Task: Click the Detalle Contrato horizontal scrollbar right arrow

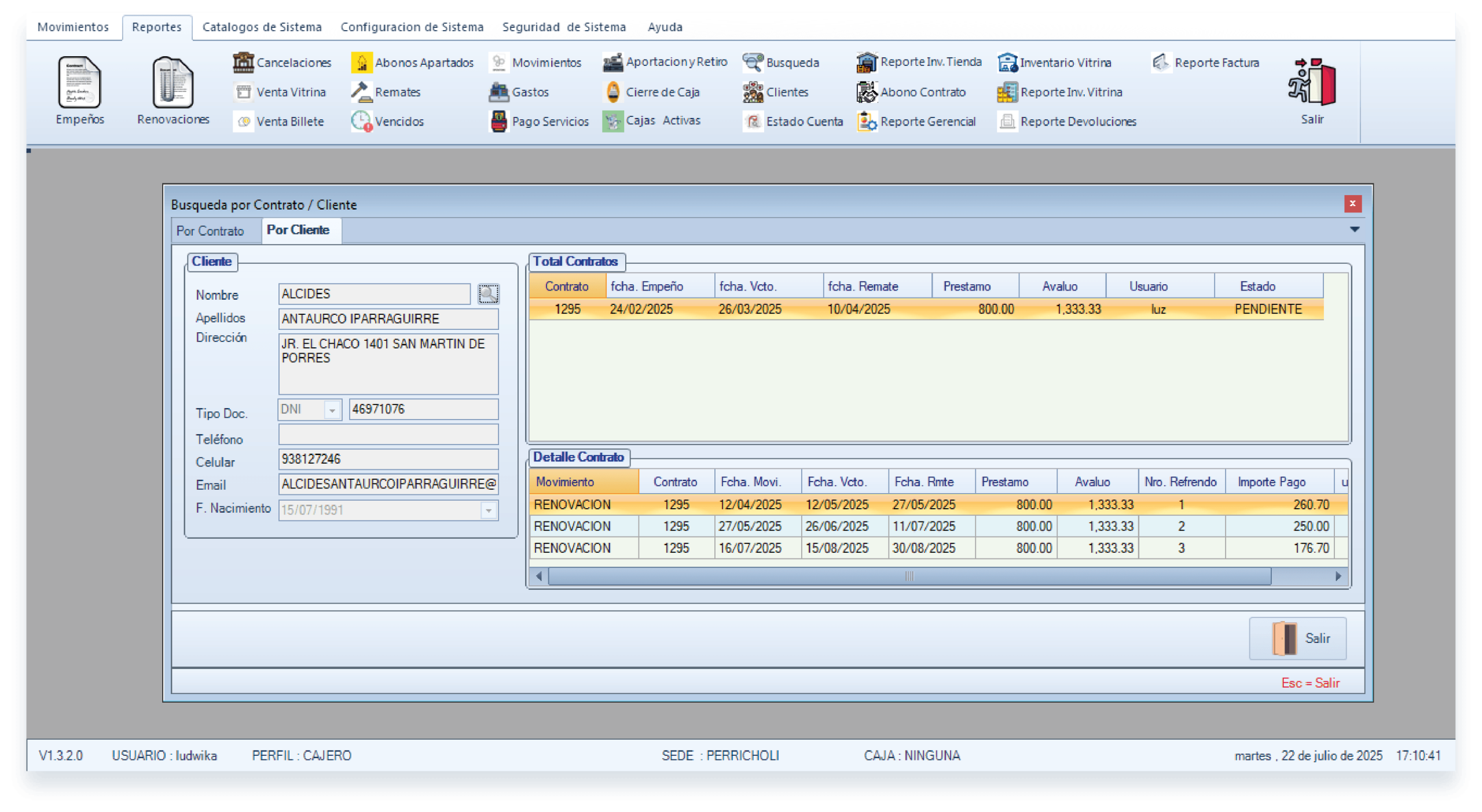Action: pyautogui.click(x=1338, y=576)
